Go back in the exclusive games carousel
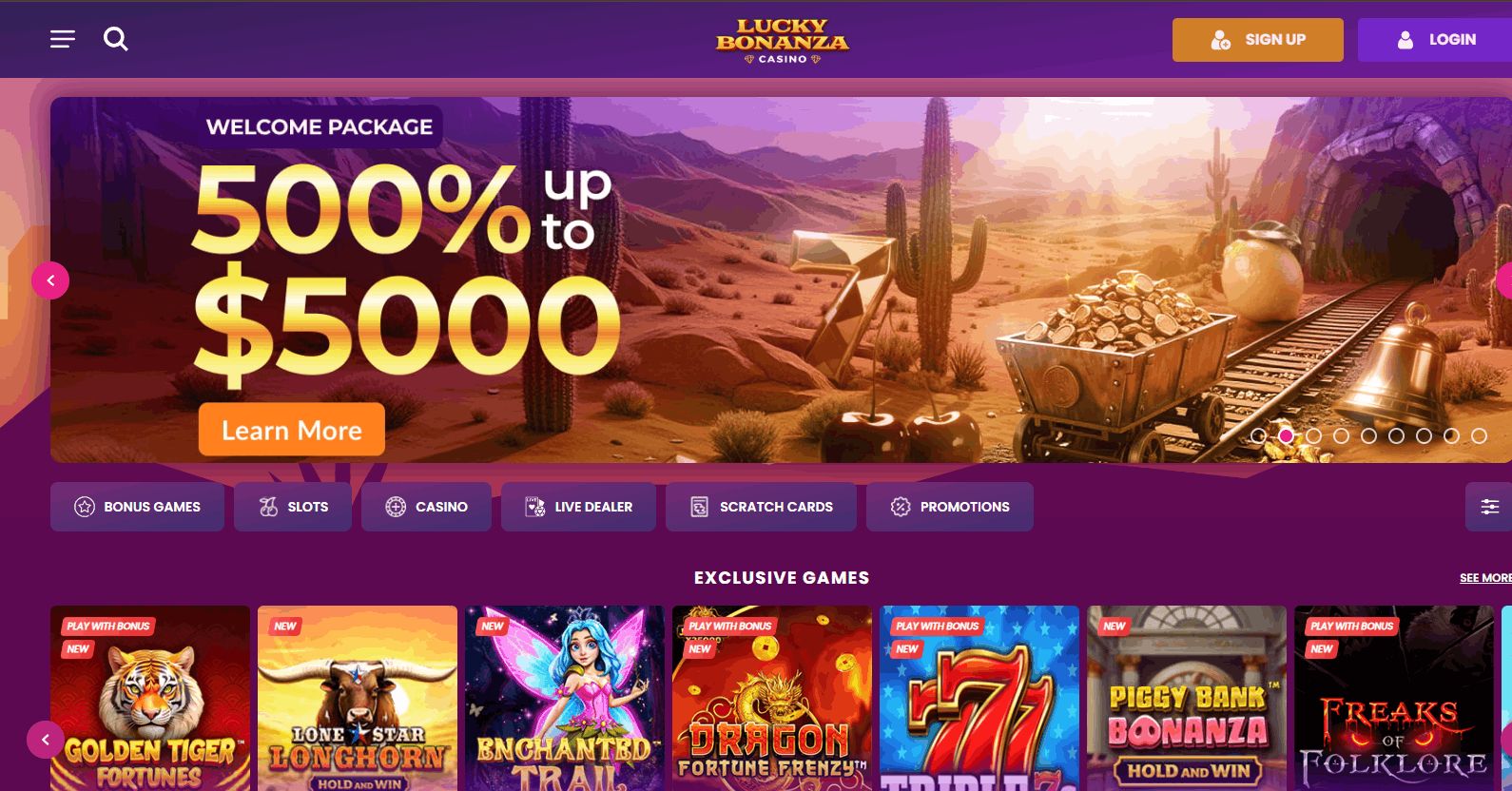 (45, 740)
